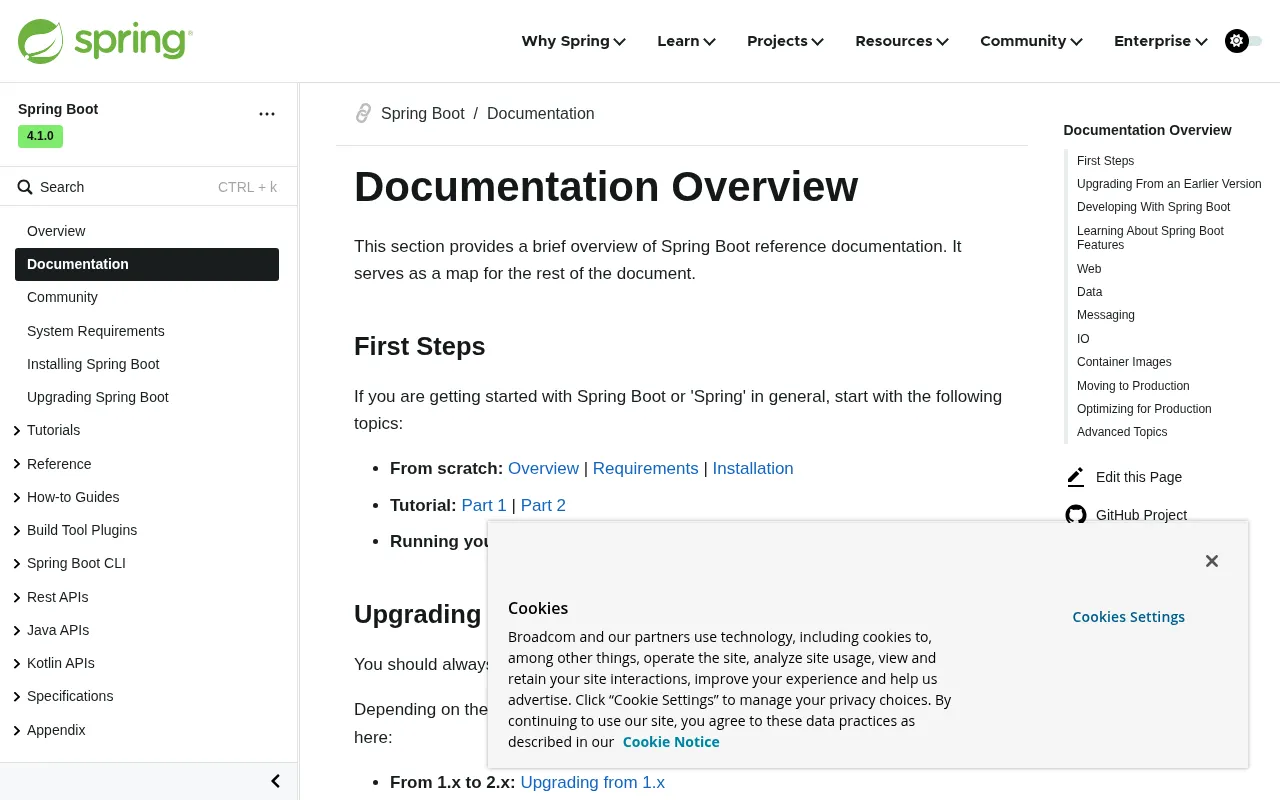
Task: Click the Spring logo
Action: (105, 41)
